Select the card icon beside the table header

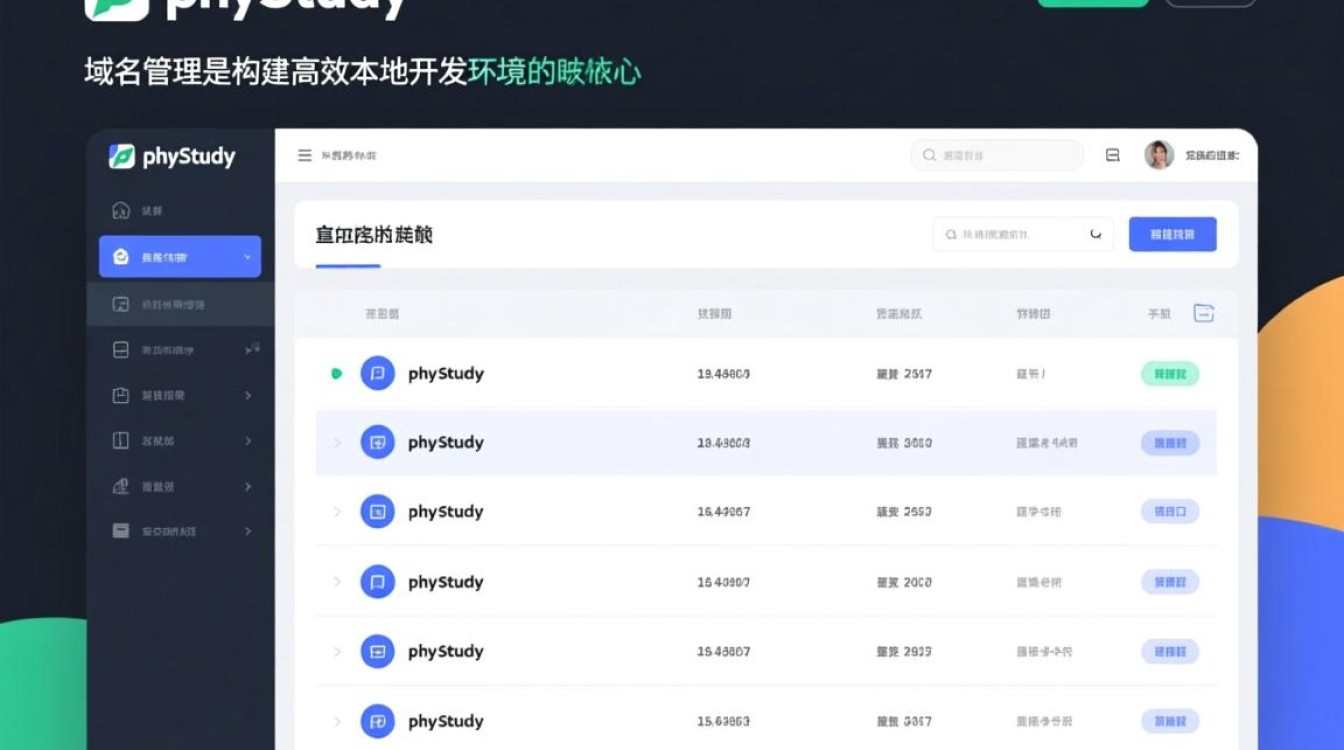(x=1204, y=313)
